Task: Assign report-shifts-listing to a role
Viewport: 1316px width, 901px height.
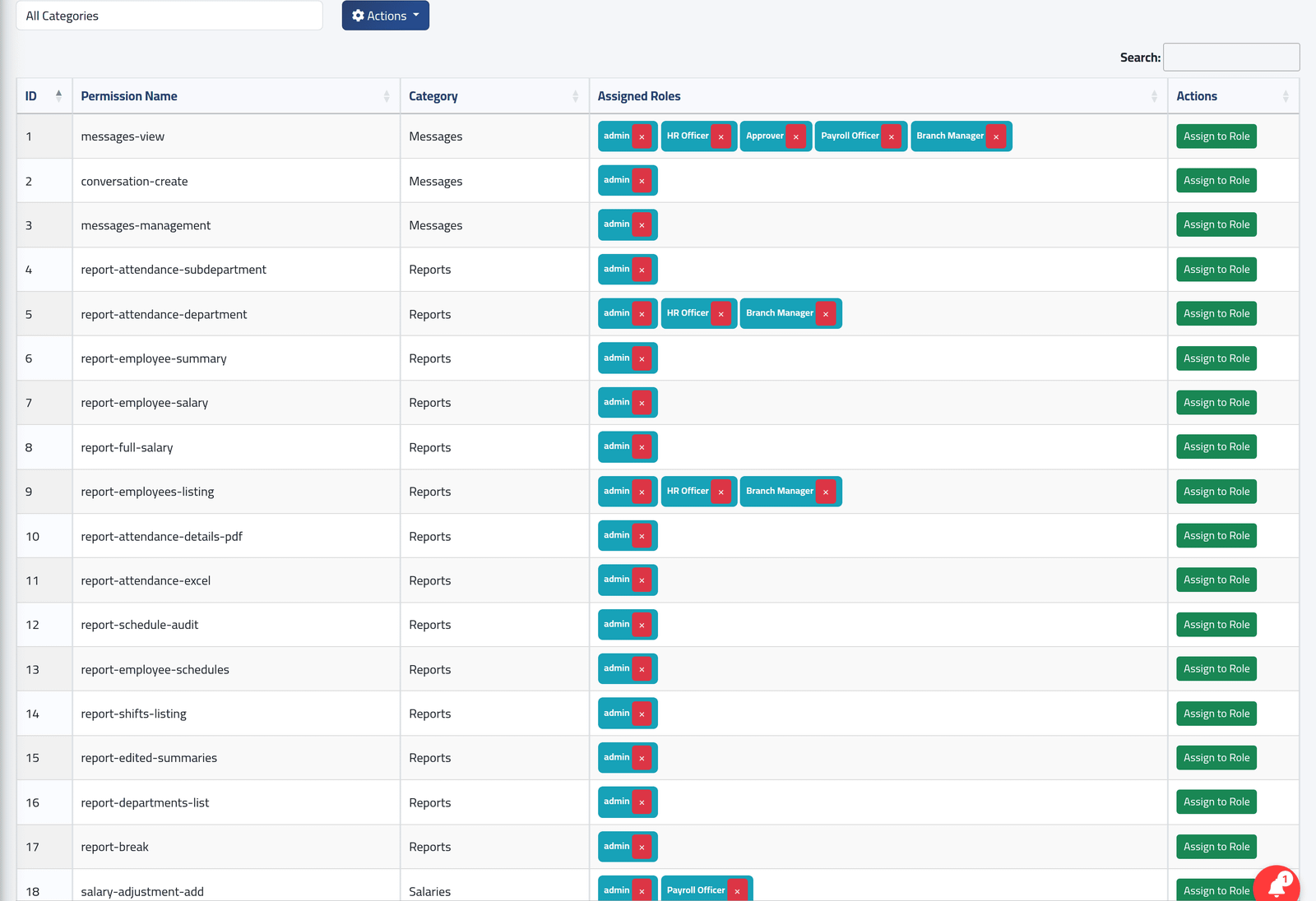Action: tap(1216, 714)
